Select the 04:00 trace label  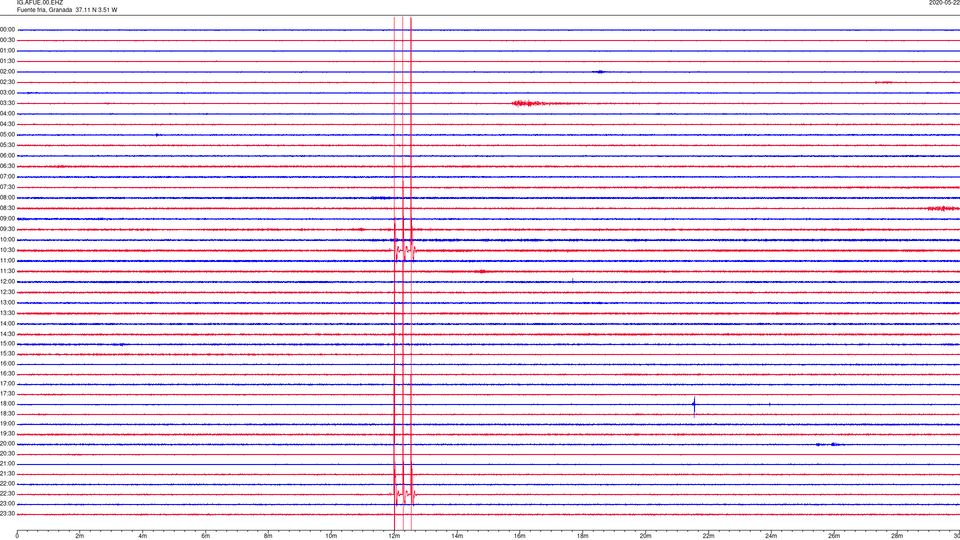coord(8,114)
